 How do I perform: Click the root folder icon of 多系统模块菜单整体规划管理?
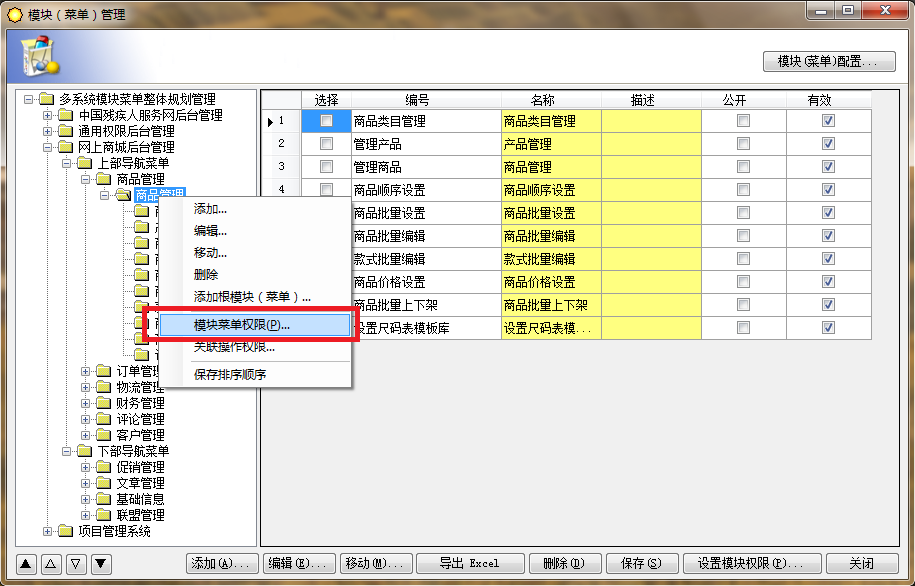(x=47, y=99)
